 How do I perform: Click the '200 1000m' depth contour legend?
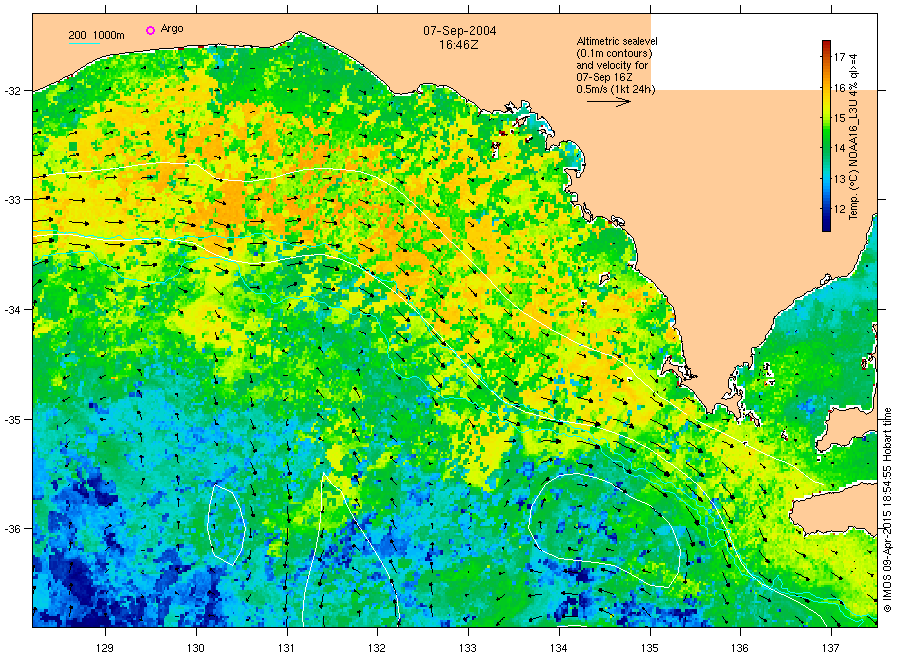96,36
